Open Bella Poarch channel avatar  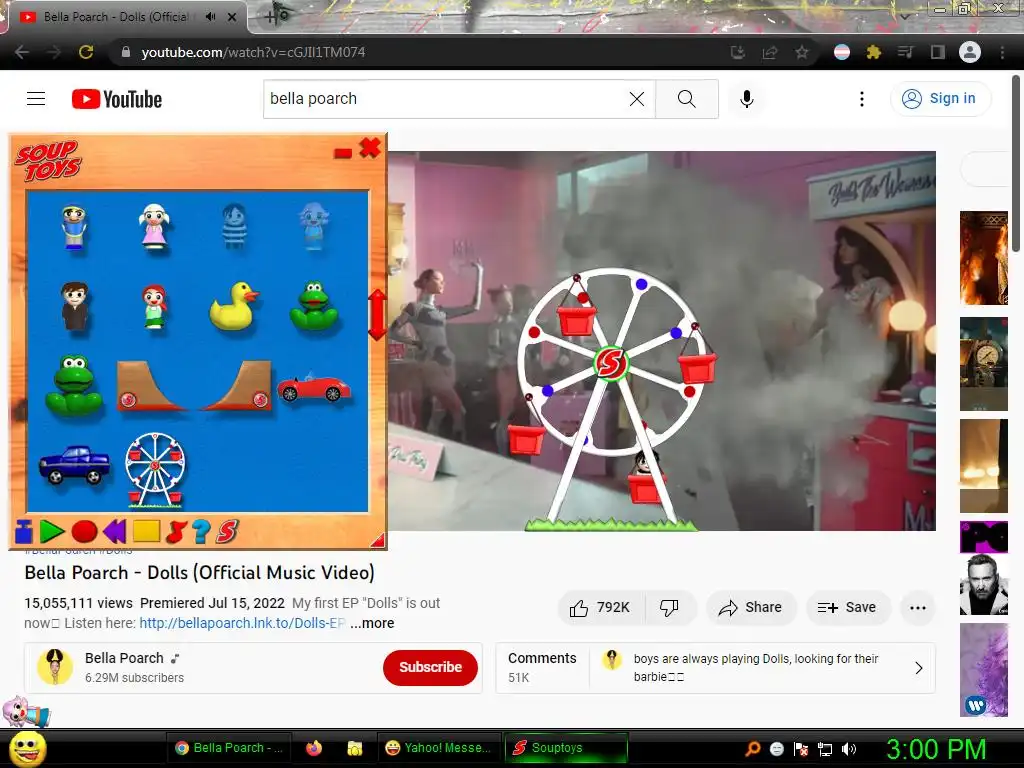pyautogui.click(x=55, y=667)
